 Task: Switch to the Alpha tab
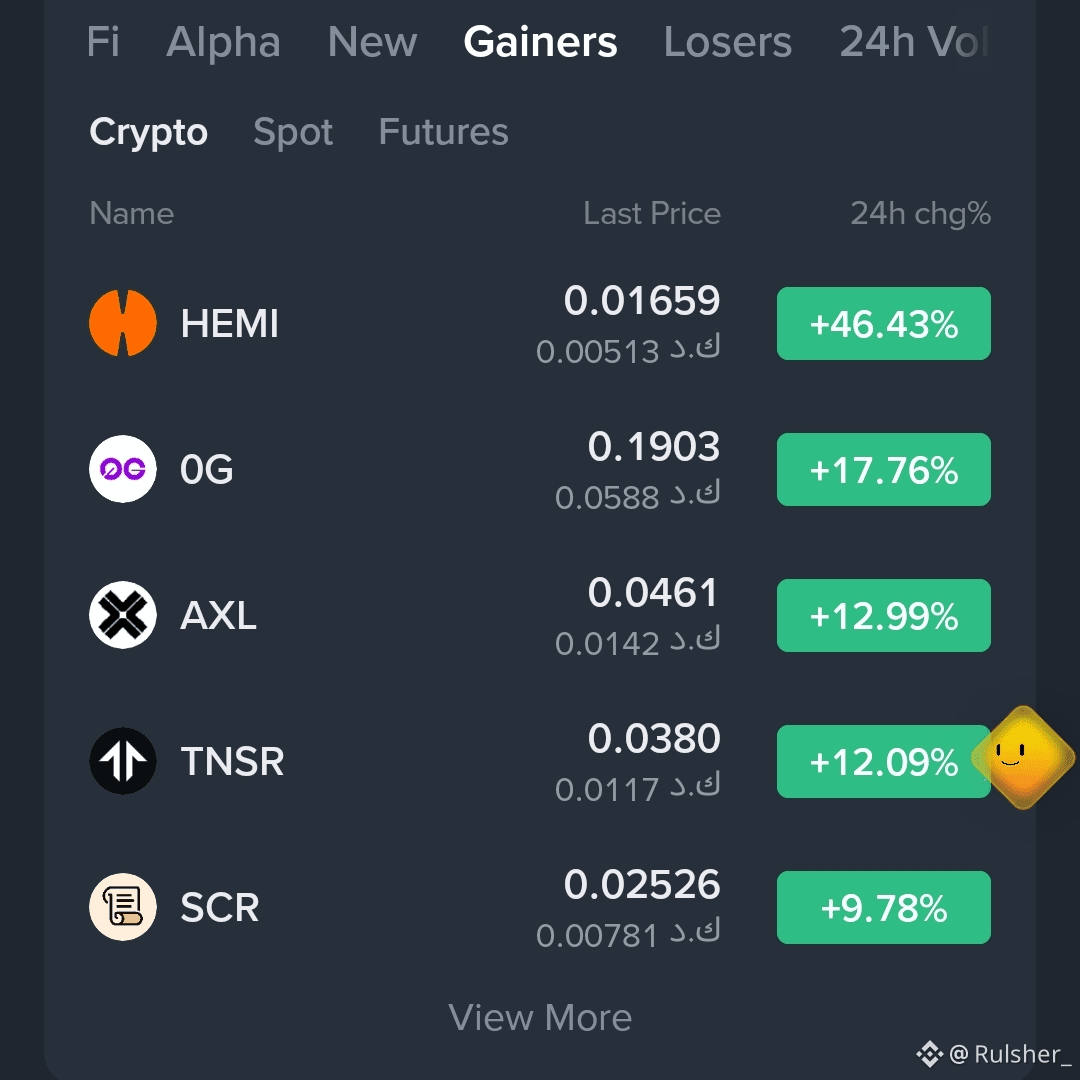[x=223, y=42]
